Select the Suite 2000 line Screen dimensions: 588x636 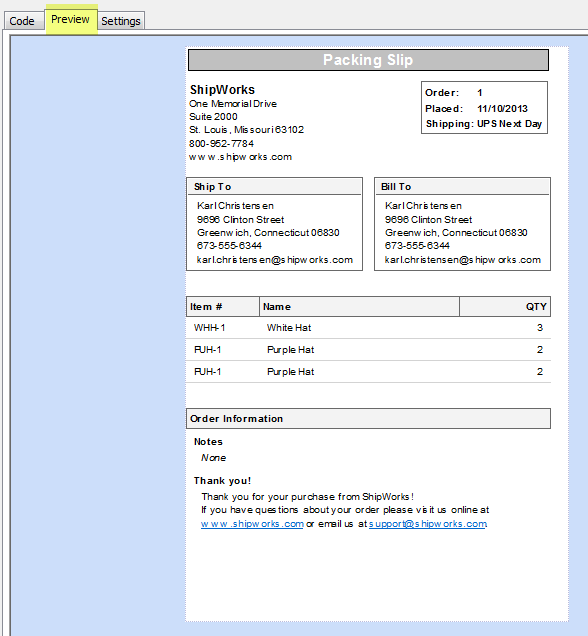(213, 117)
